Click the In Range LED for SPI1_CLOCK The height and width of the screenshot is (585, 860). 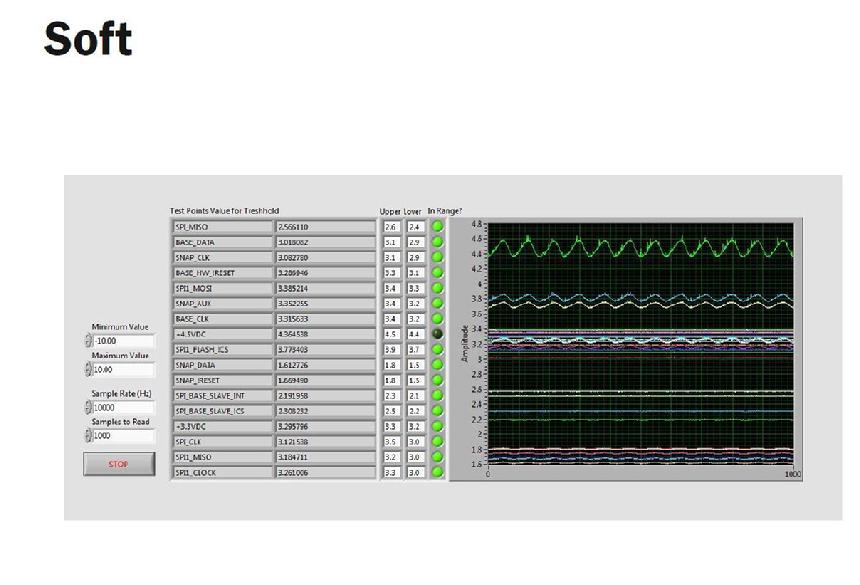click(x=437, y=472)
